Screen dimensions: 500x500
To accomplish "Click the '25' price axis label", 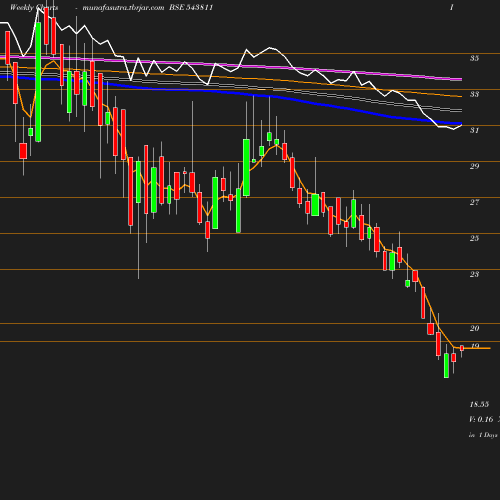I will 474,238.
